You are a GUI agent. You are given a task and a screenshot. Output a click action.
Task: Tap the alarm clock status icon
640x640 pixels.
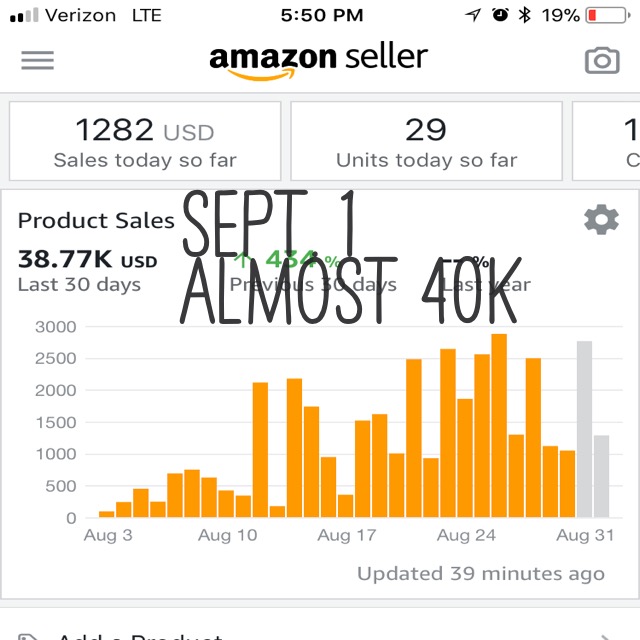(x=500, y=15)
